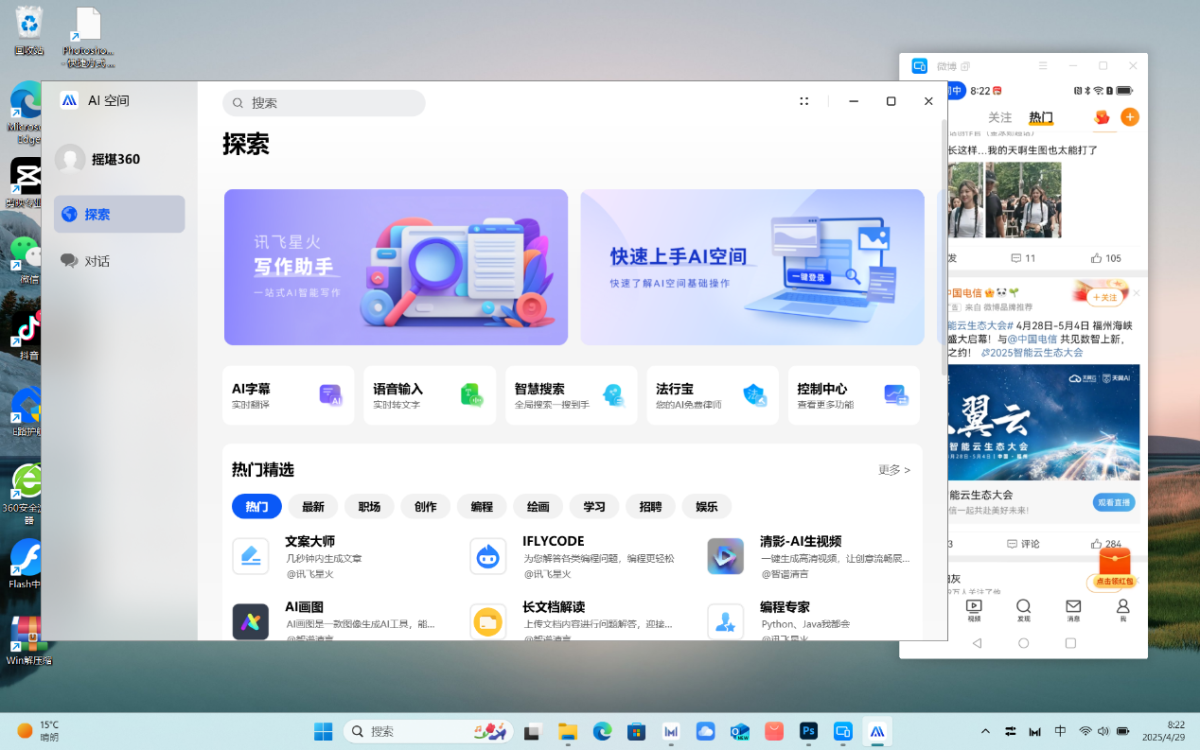Select the 招聘 category tab
This screenshot has width=1200, height=750.
pos(651,507)
